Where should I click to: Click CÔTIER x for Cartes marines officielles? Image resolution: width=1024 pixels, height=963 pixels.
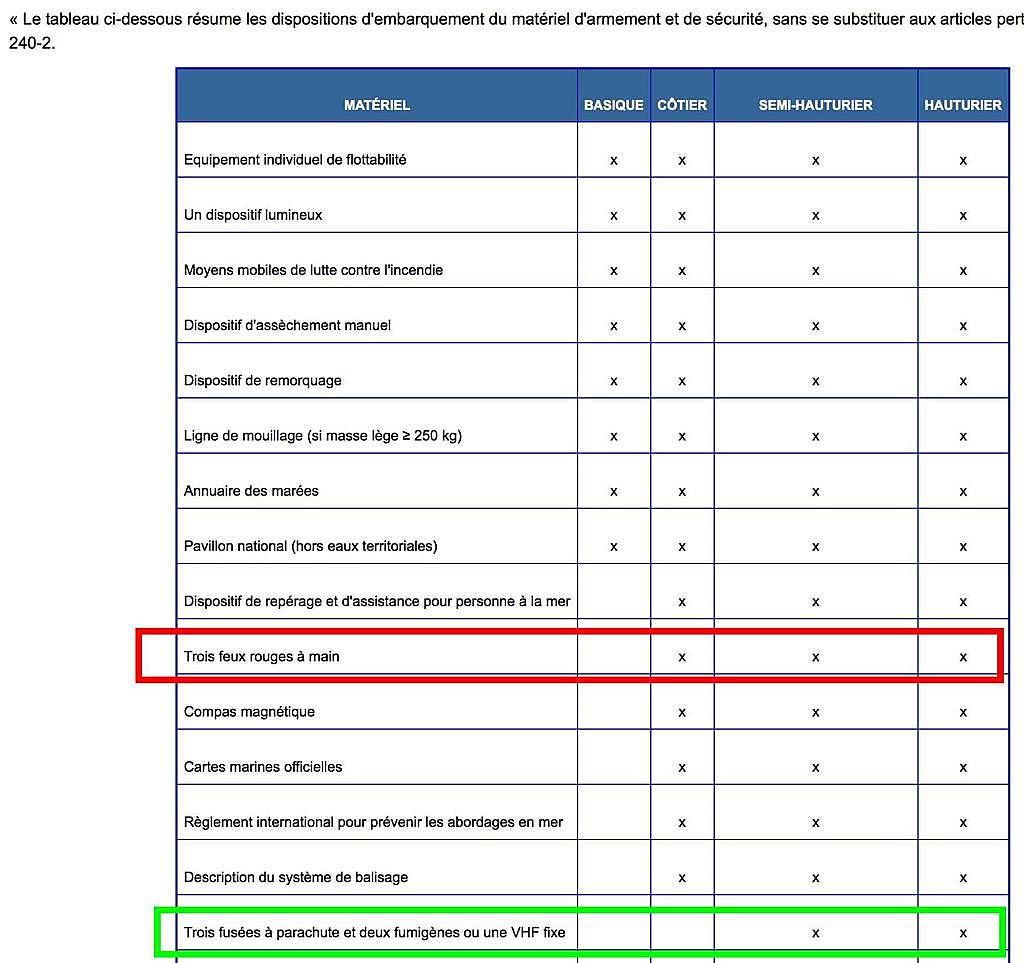(682, 768)
